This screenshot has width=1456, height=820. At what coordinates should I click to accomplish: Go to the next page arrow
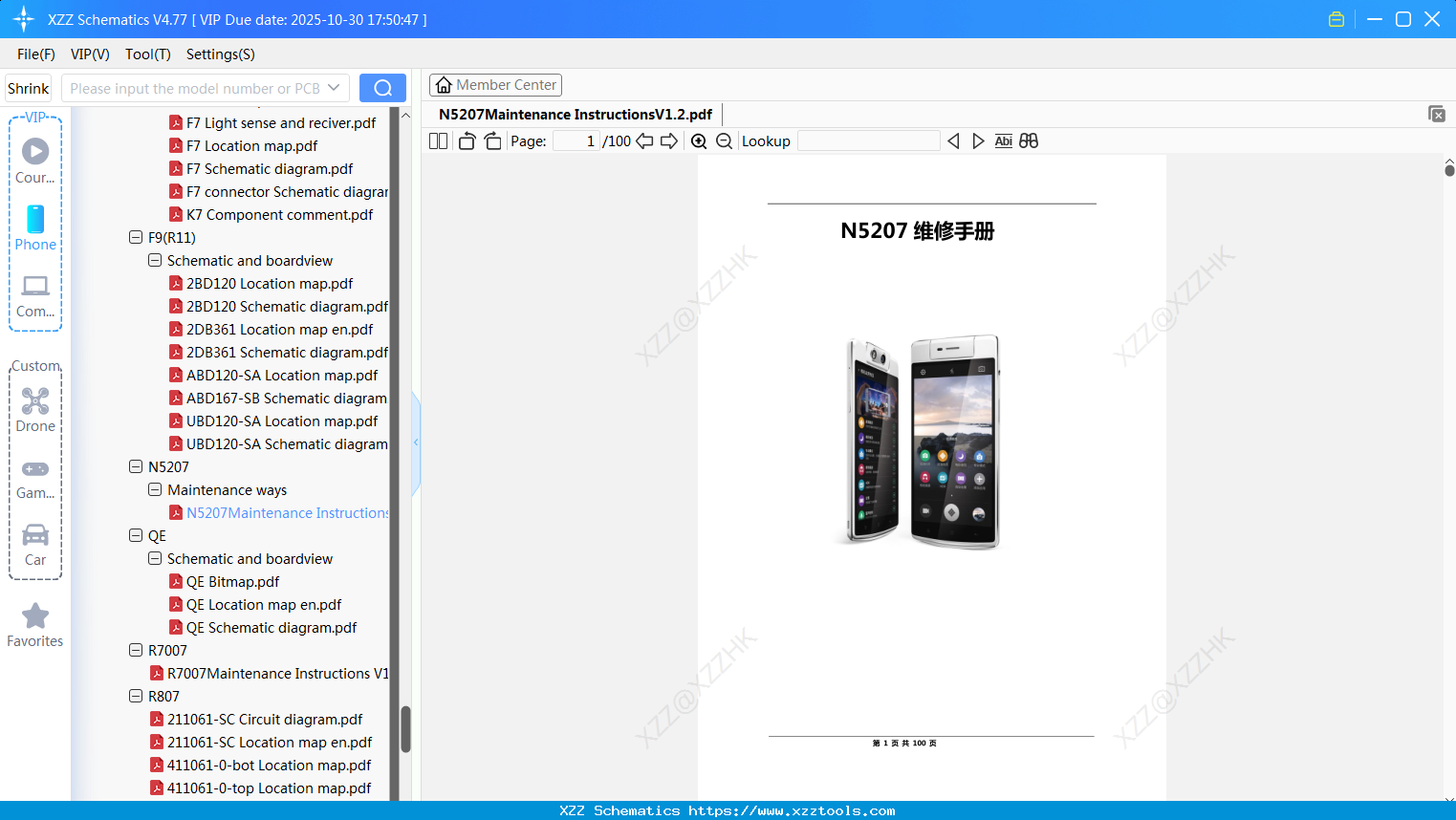pyautogui.click(x=669, y=140)
